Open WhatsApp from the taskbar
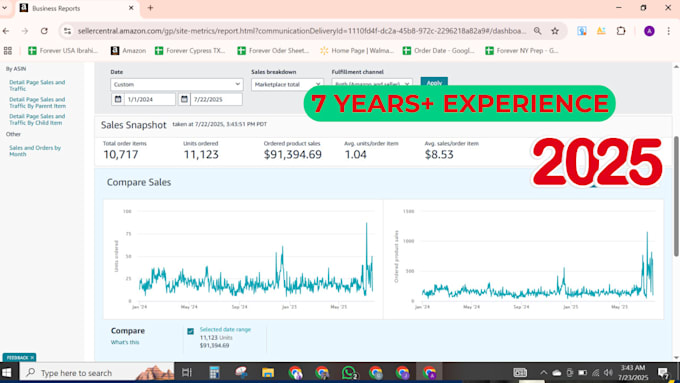Viewport: 680px width, 383px height. [349, 373]
